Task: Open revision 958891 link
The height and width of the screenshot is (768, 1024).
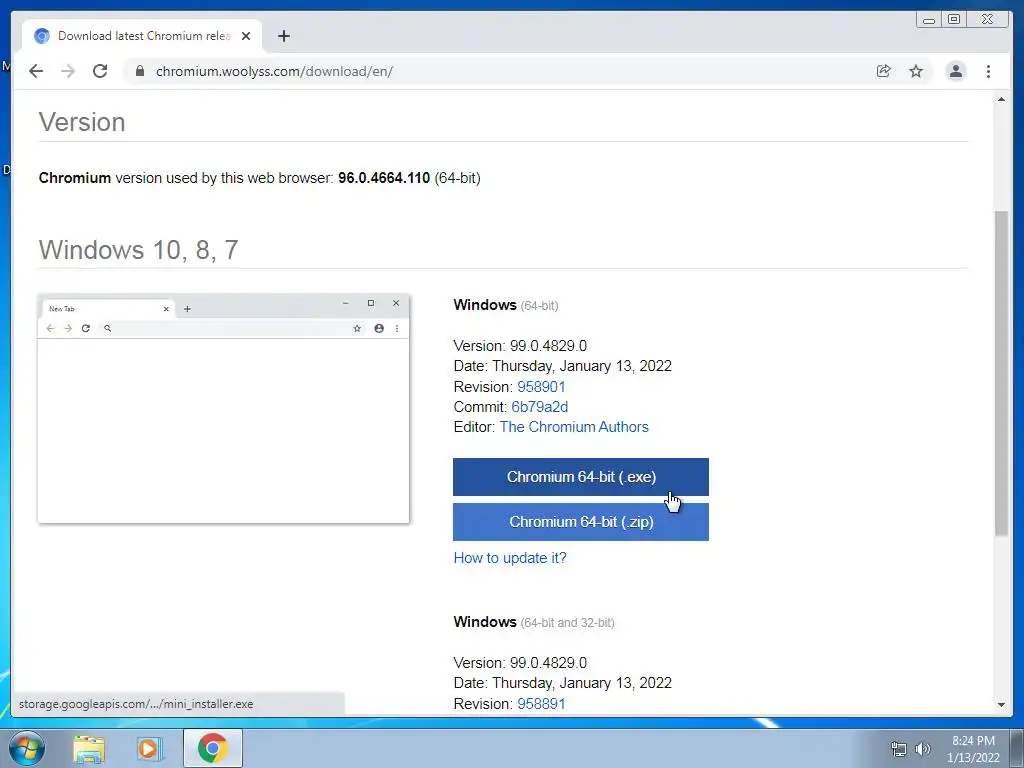Action: (541, 703)
